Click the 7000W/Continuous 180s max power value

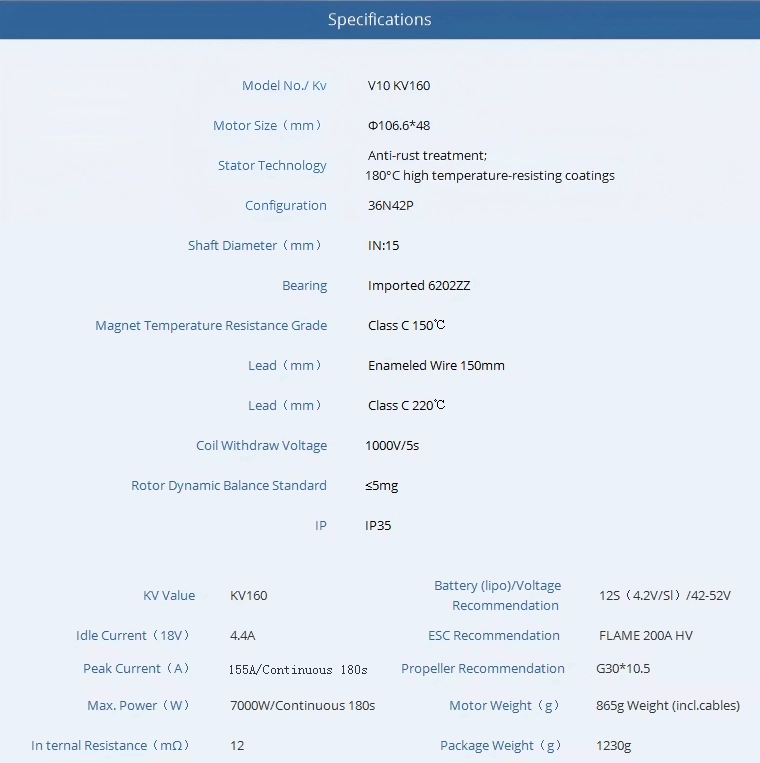[302, 706]
